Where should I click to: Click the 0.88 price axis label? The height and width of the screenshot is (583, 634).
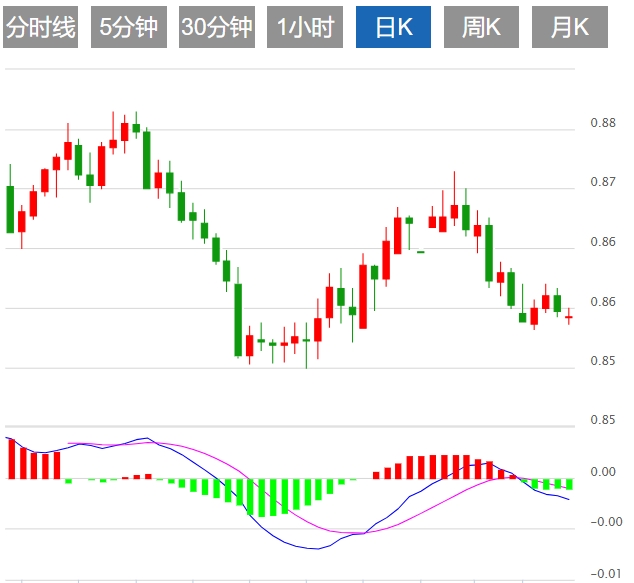pyautogui.click(x=603, y=123)
